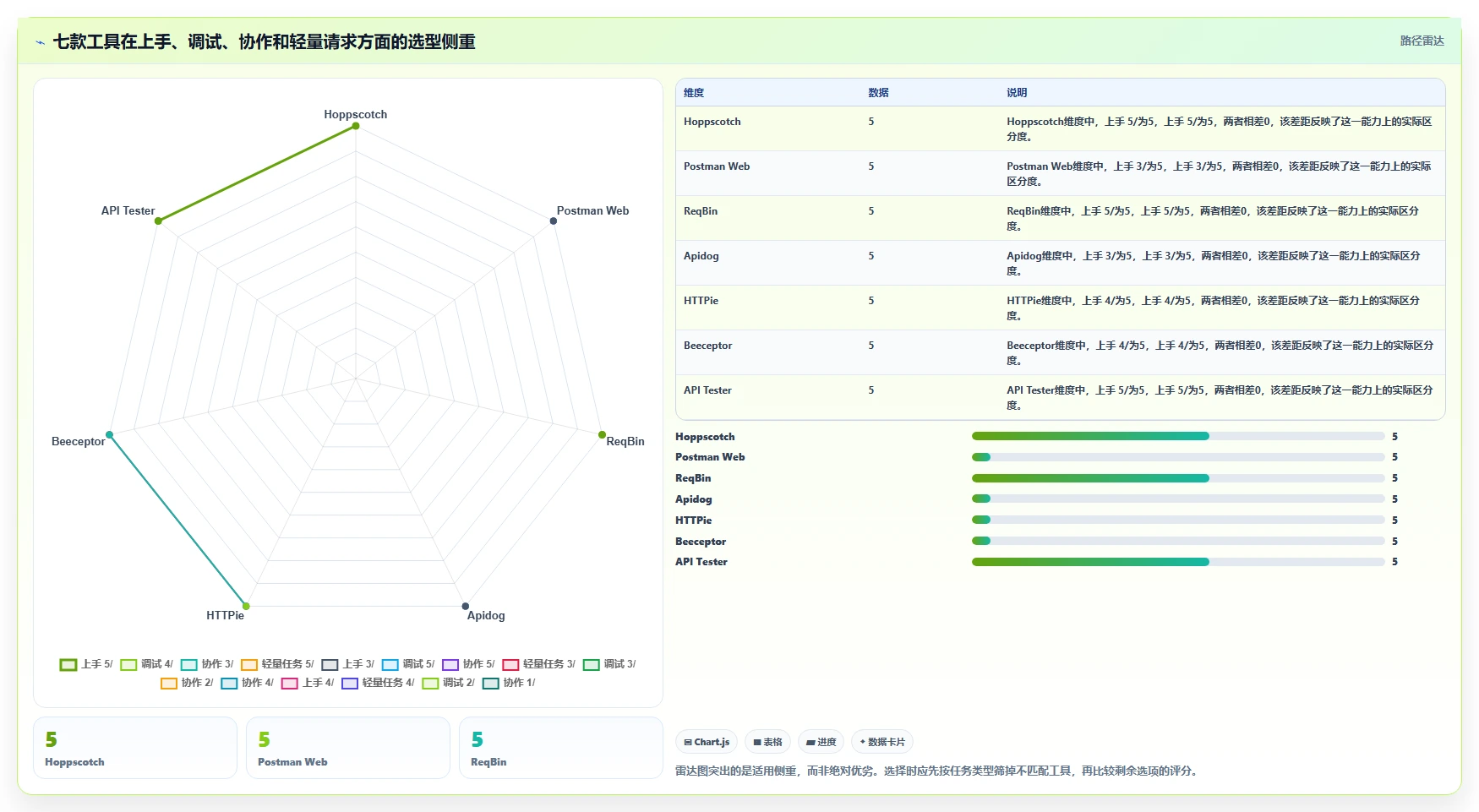
Task: Toggle the 调试 3/ legend entry
Action: point(609,664)
